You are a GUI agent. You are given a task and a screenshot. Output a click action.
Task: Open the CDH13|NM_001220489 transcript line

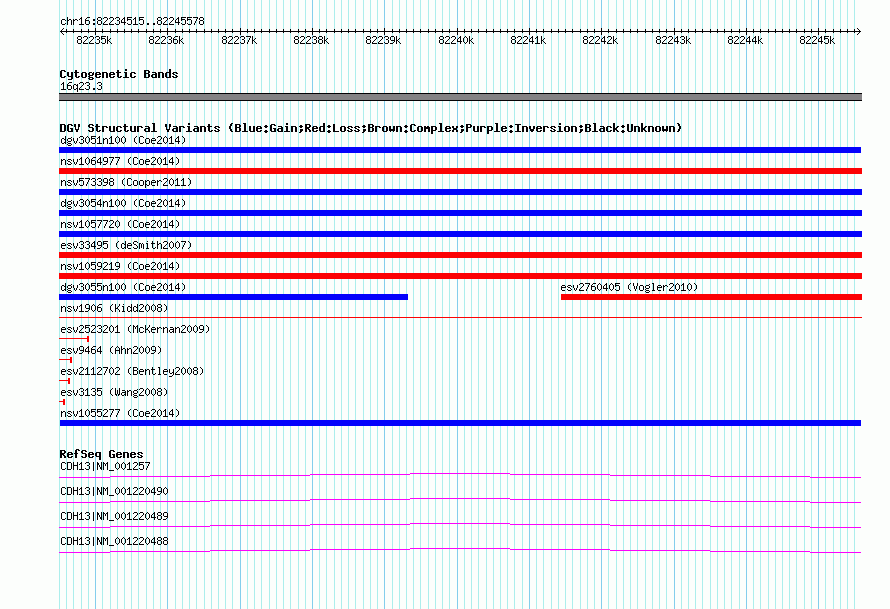[460, 525]
